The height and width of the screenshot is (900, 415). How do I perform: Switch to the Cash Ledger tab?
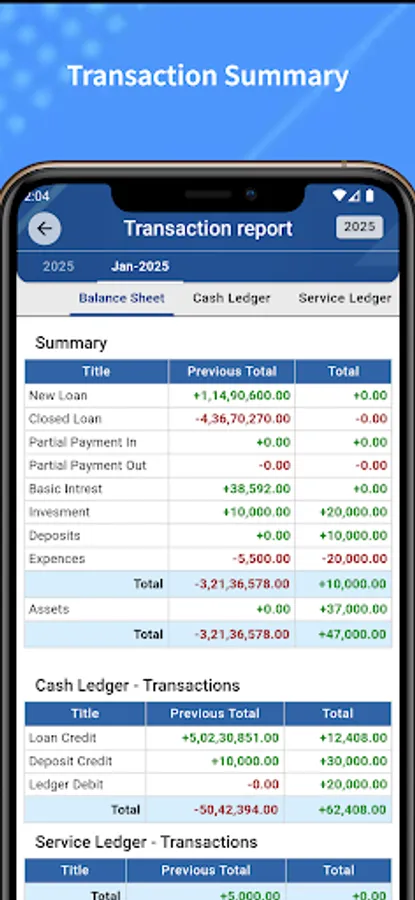point(231,298)
